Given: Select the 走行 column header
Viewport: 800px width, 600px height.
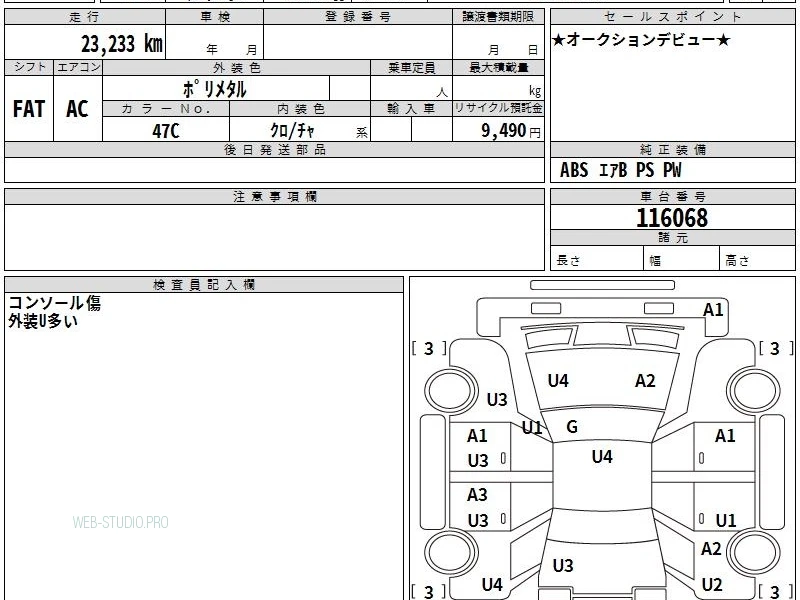Looking at the screenshot, I should click(x=85, y=17).
